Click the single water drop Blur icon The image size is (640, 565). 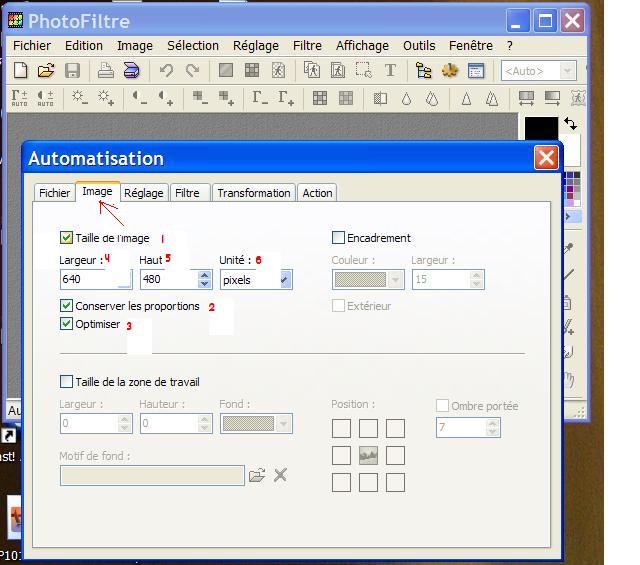pos(406,98)
